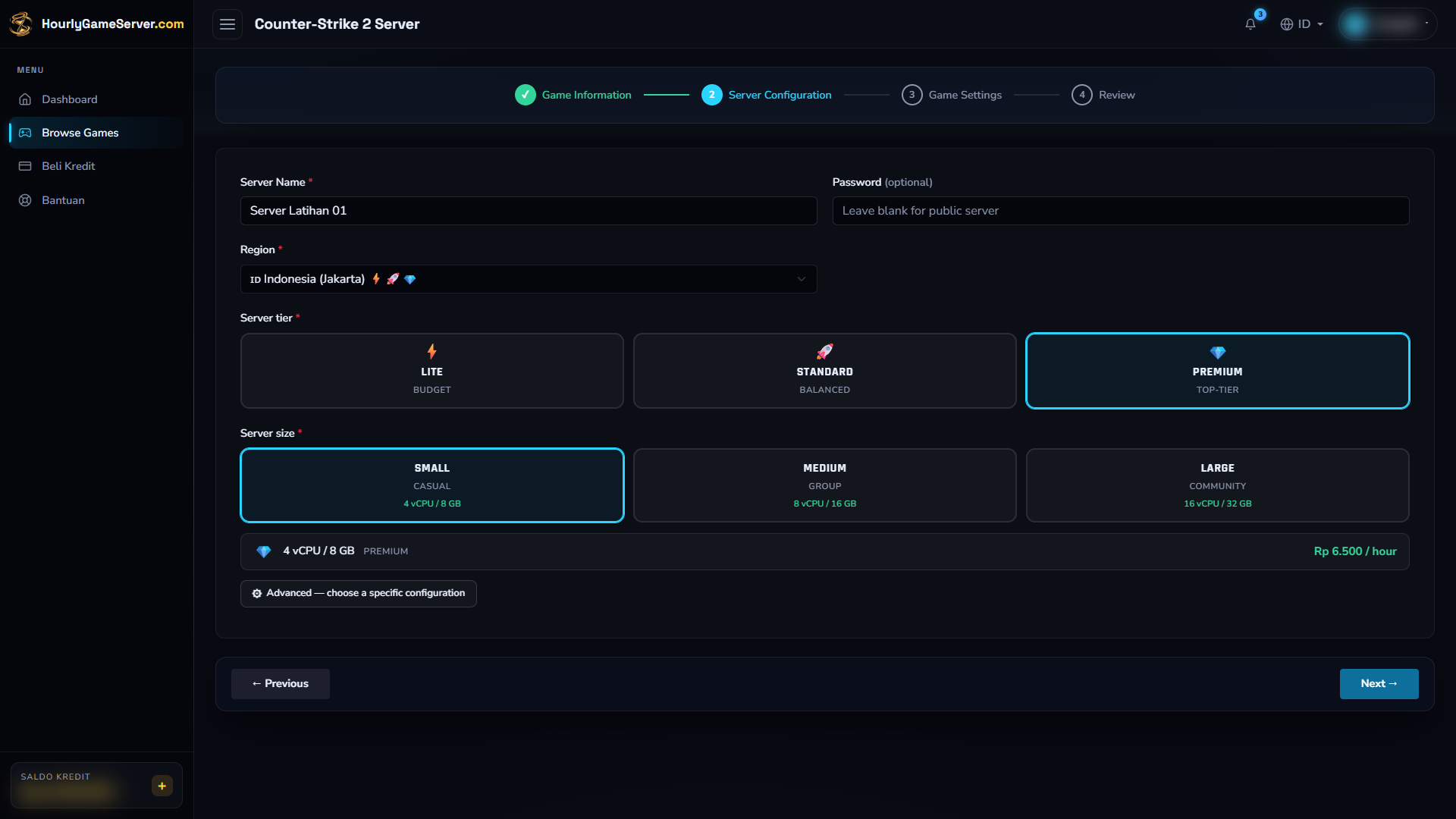The width and height of the screenshot is (1456, 819).
Task: Click the Dashboard home icon in sidebar
Action: pyautogui.click(x=25, y=99)
